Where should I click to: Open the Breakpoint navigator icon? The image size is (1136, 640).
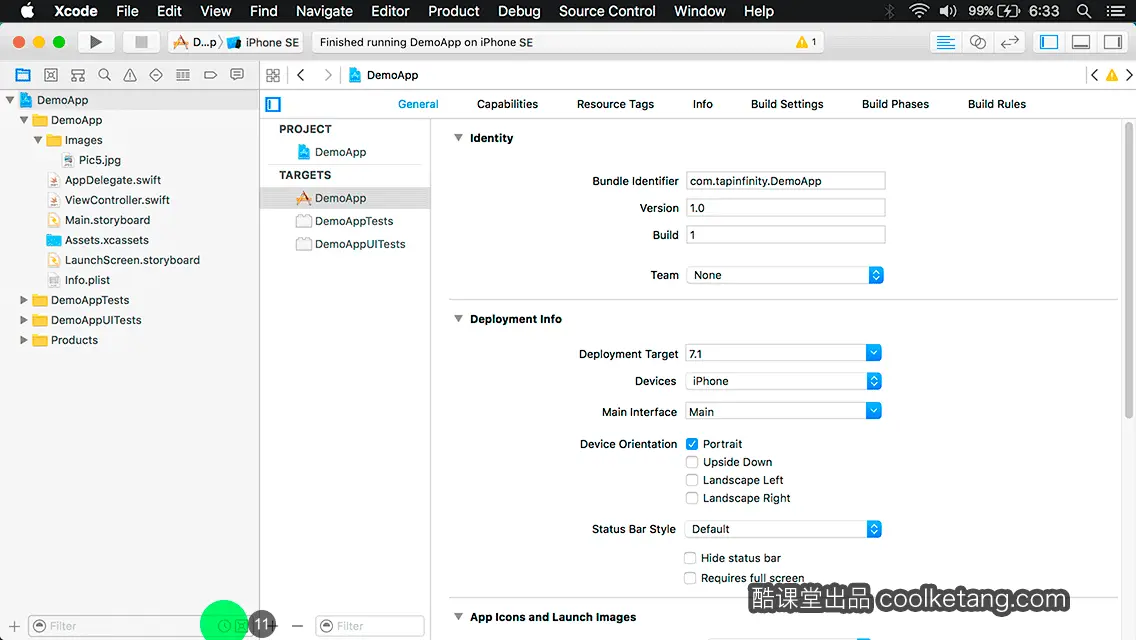[210, 75]
